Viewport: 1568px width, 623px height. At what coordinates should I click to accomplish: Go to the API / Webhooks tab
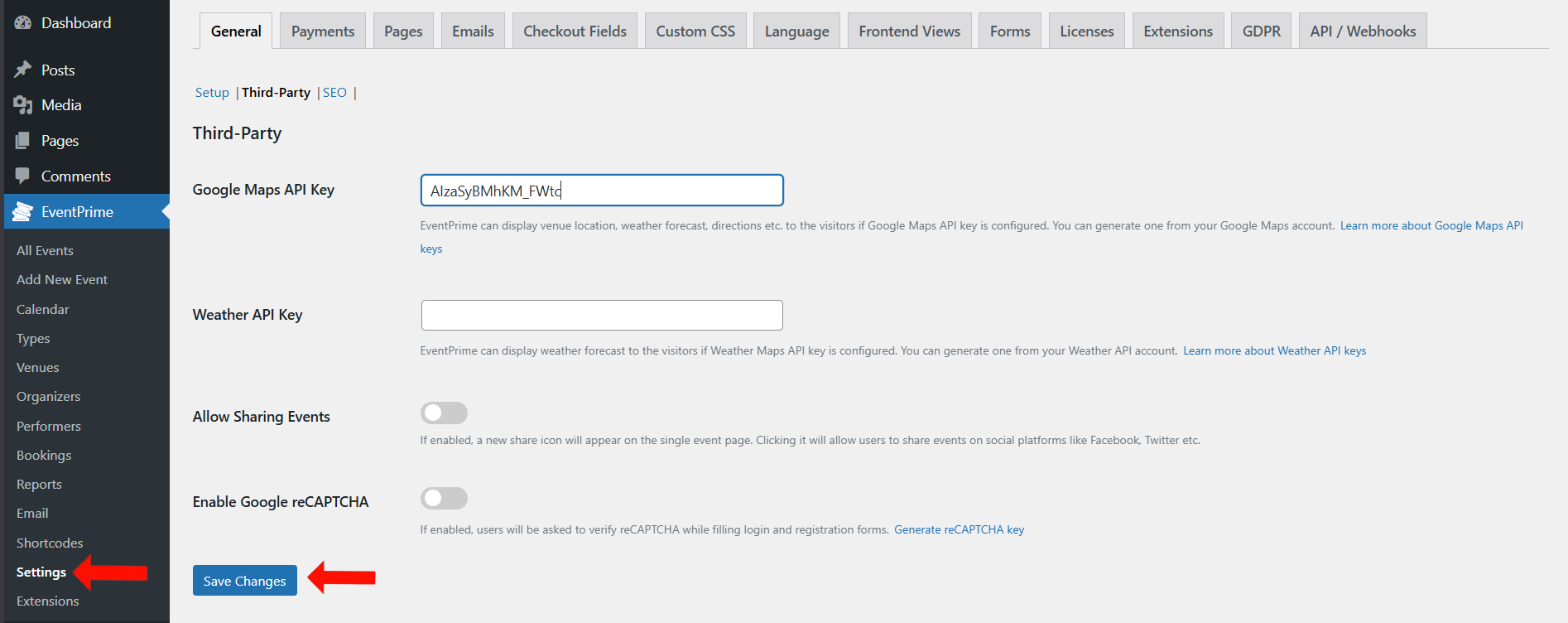click(x=1362, y=31)
